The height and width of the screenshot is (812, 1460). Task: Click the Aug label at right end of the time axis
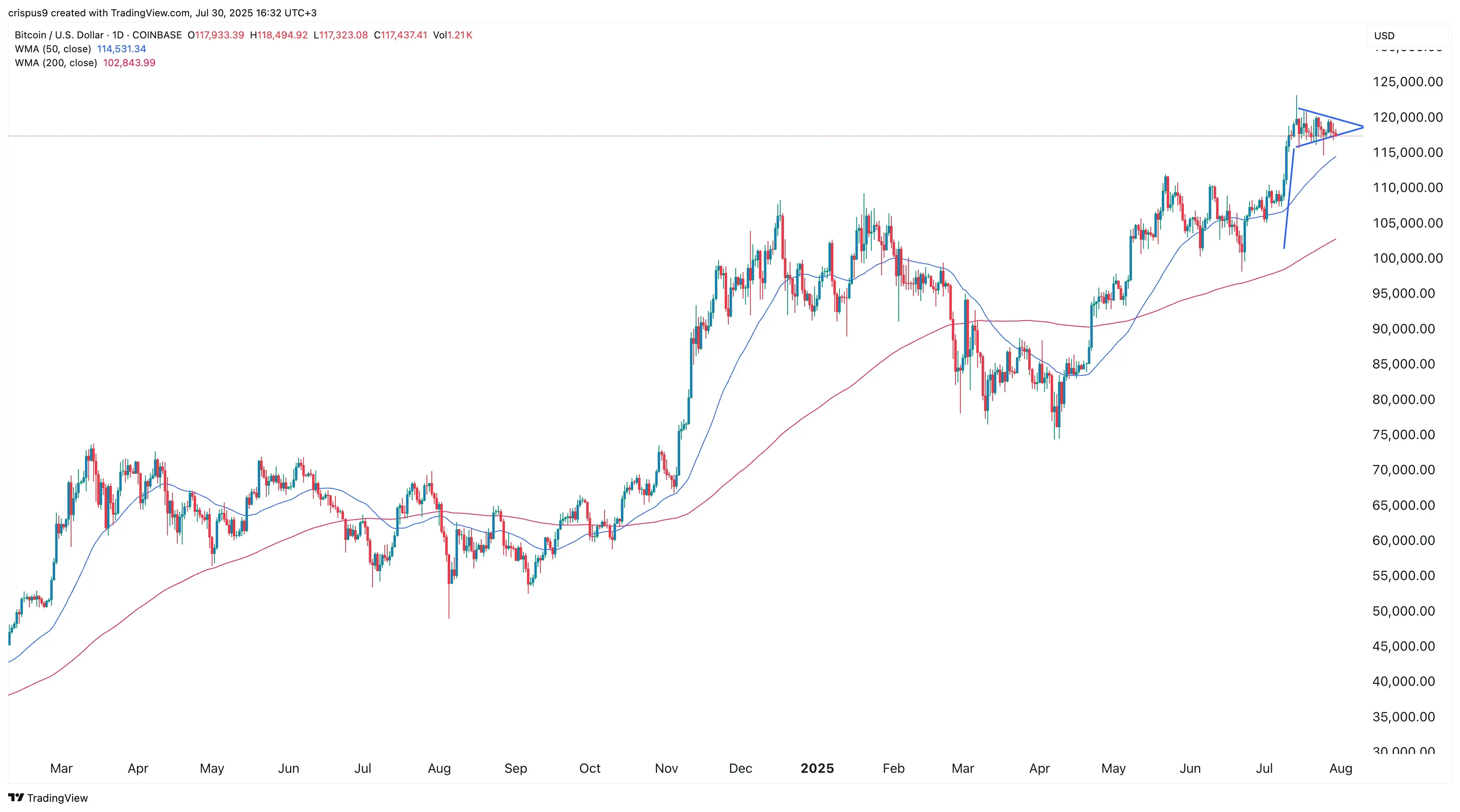coord(1340,768)
